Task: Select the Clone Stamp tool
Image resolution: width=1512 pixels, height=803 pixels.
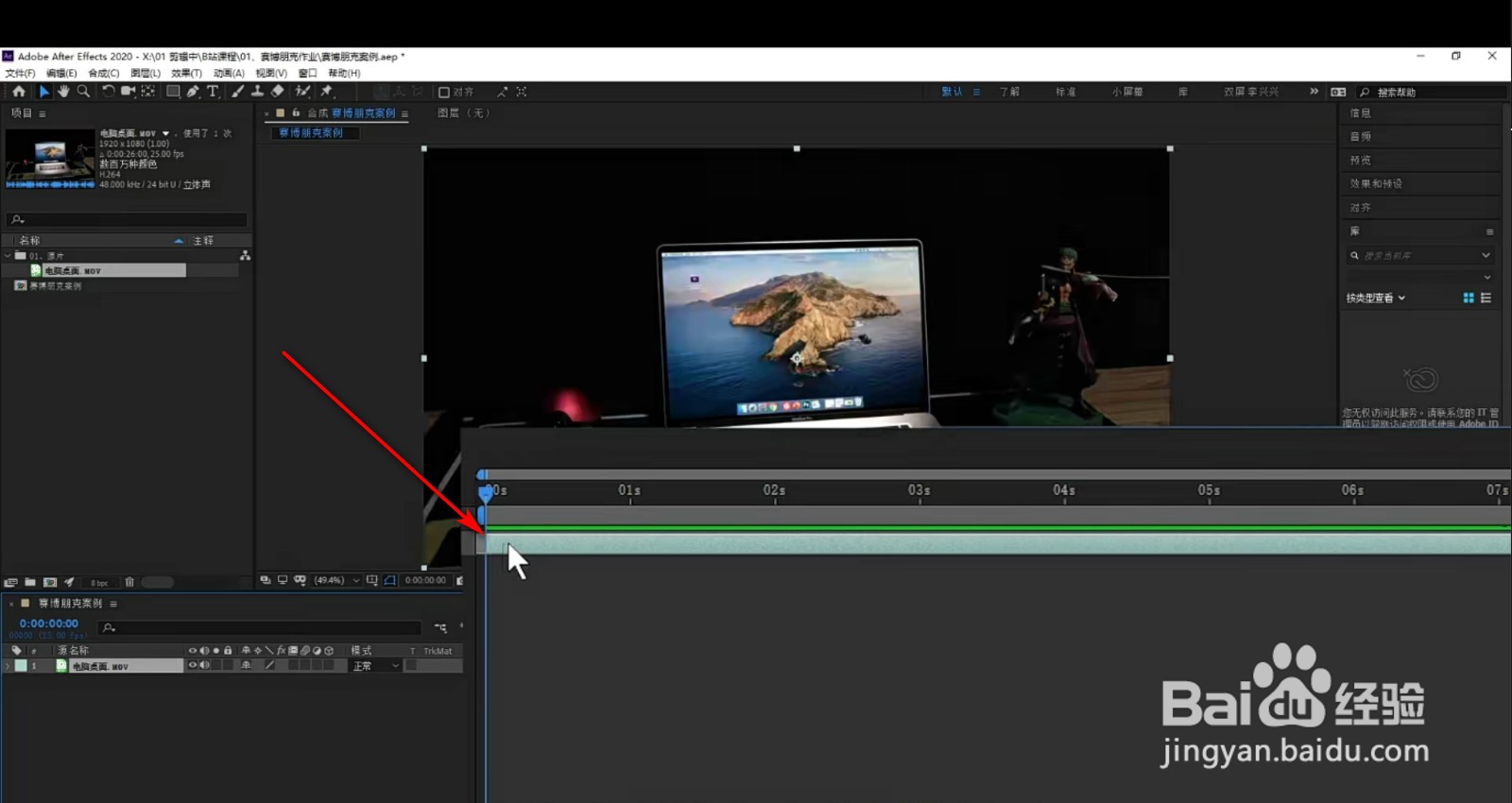Action: point(257,92)
